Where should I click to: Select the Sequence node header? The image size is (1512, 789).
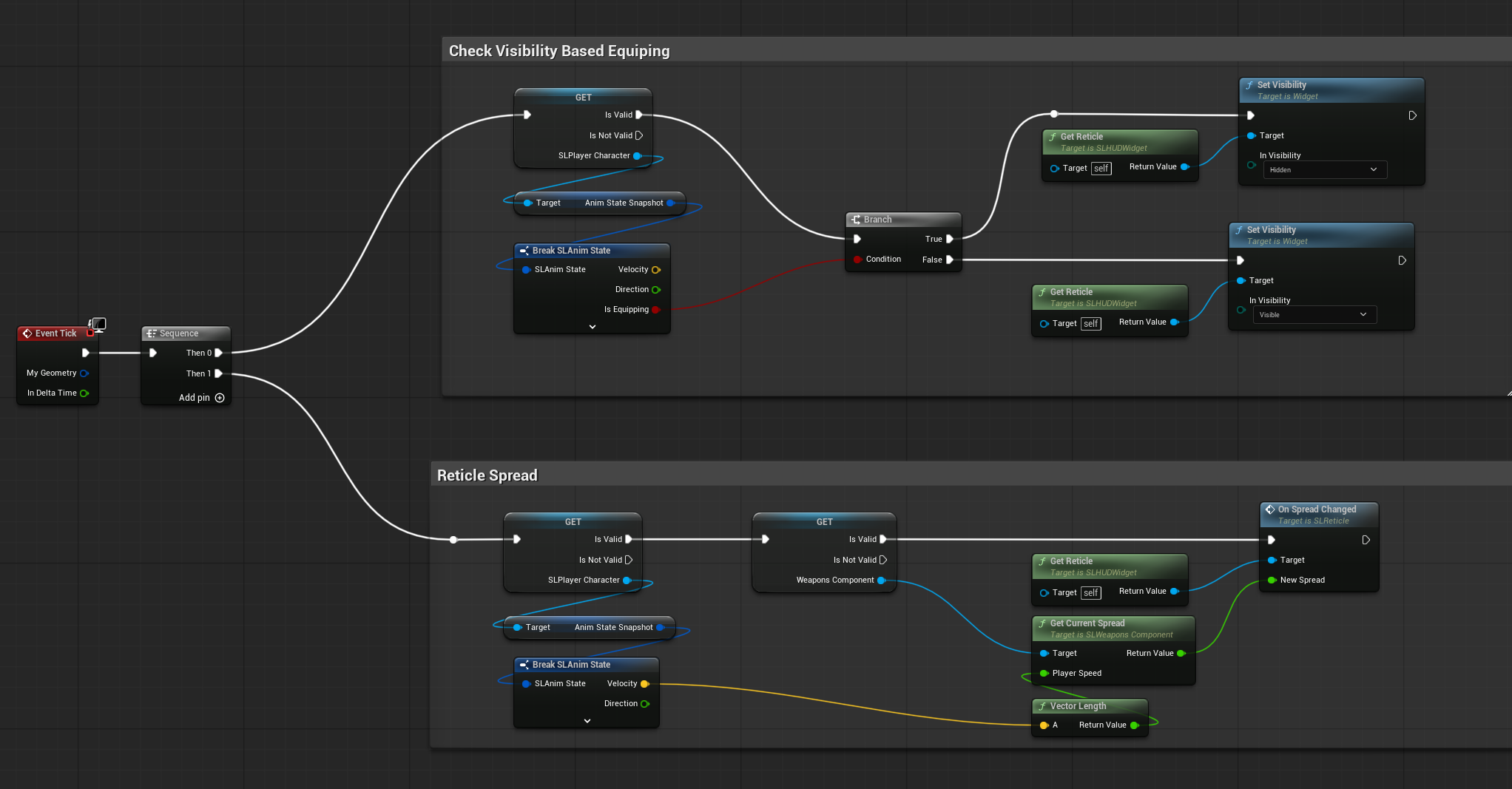point(186,333)
